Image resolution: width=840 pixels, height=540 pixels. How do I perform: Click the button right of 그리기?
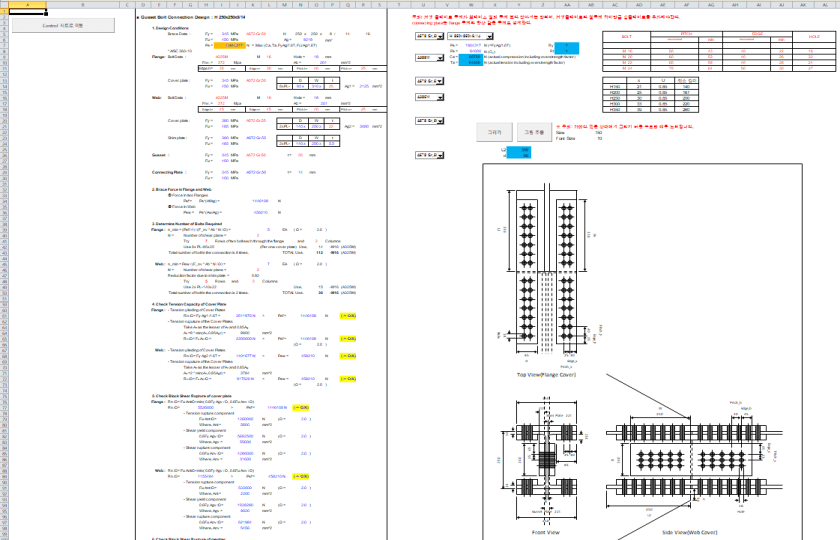point(533,132)
